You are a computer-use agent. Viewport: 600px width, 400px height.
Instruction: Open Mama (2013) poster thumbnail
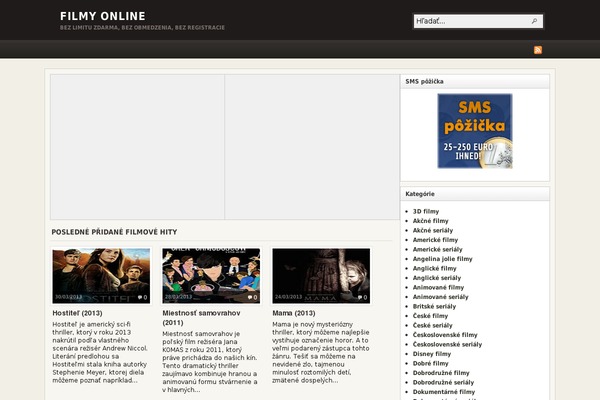point(321,276)
